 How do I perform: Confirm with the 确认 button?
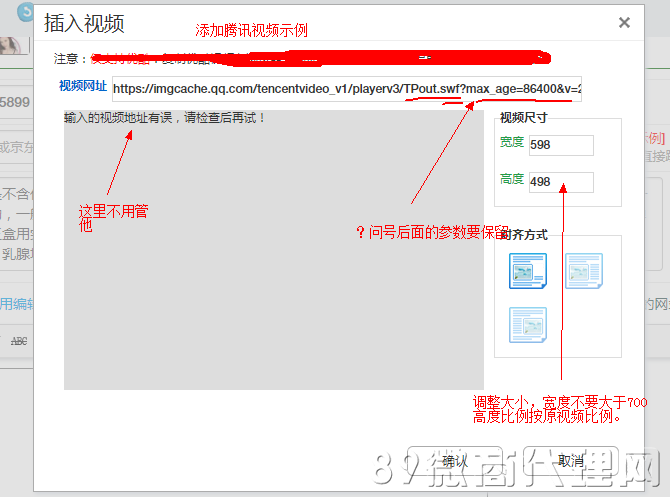click(x=455, y=461)
